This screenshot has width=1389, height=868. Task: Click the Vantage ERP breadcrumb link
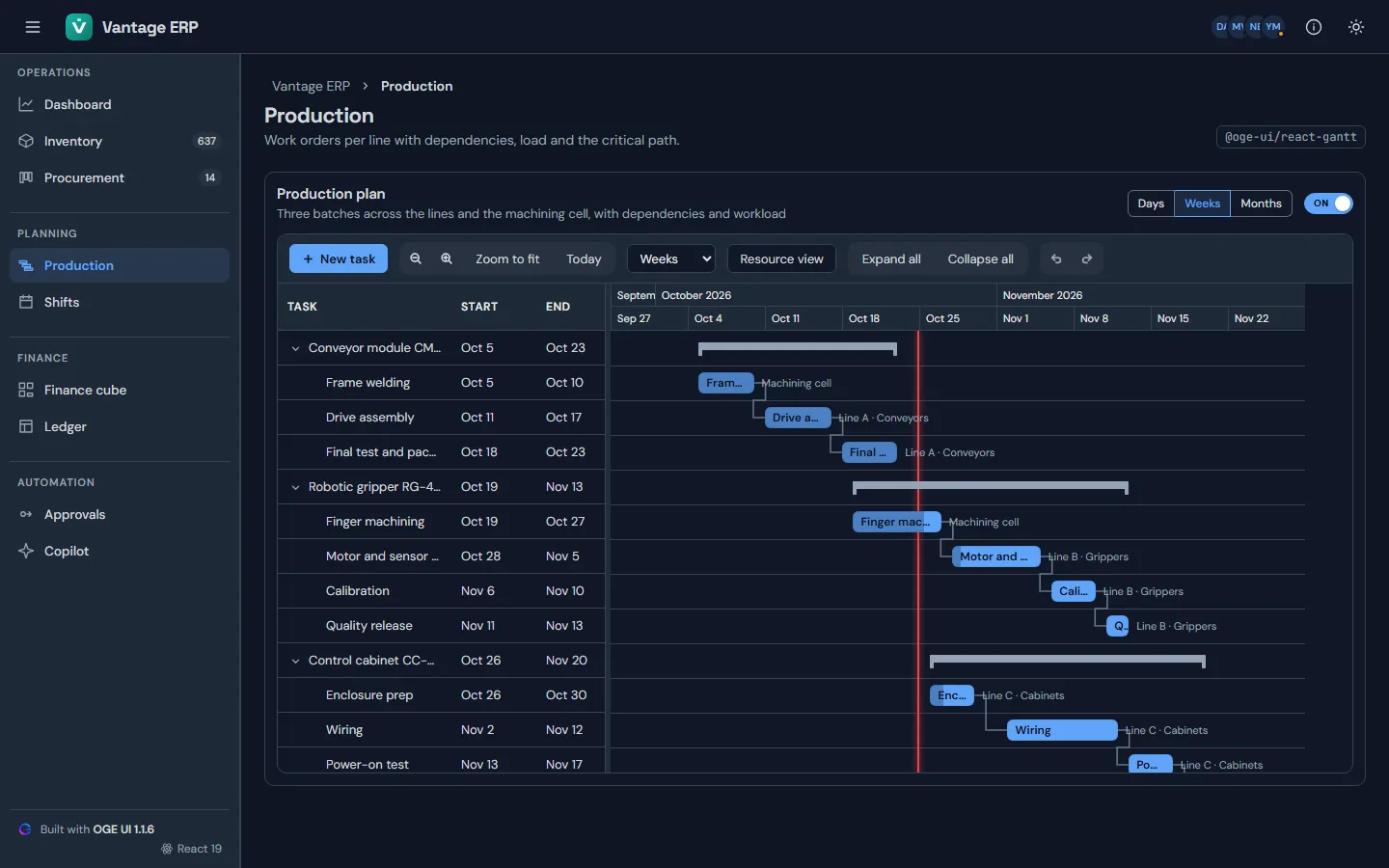coord(311,86)
